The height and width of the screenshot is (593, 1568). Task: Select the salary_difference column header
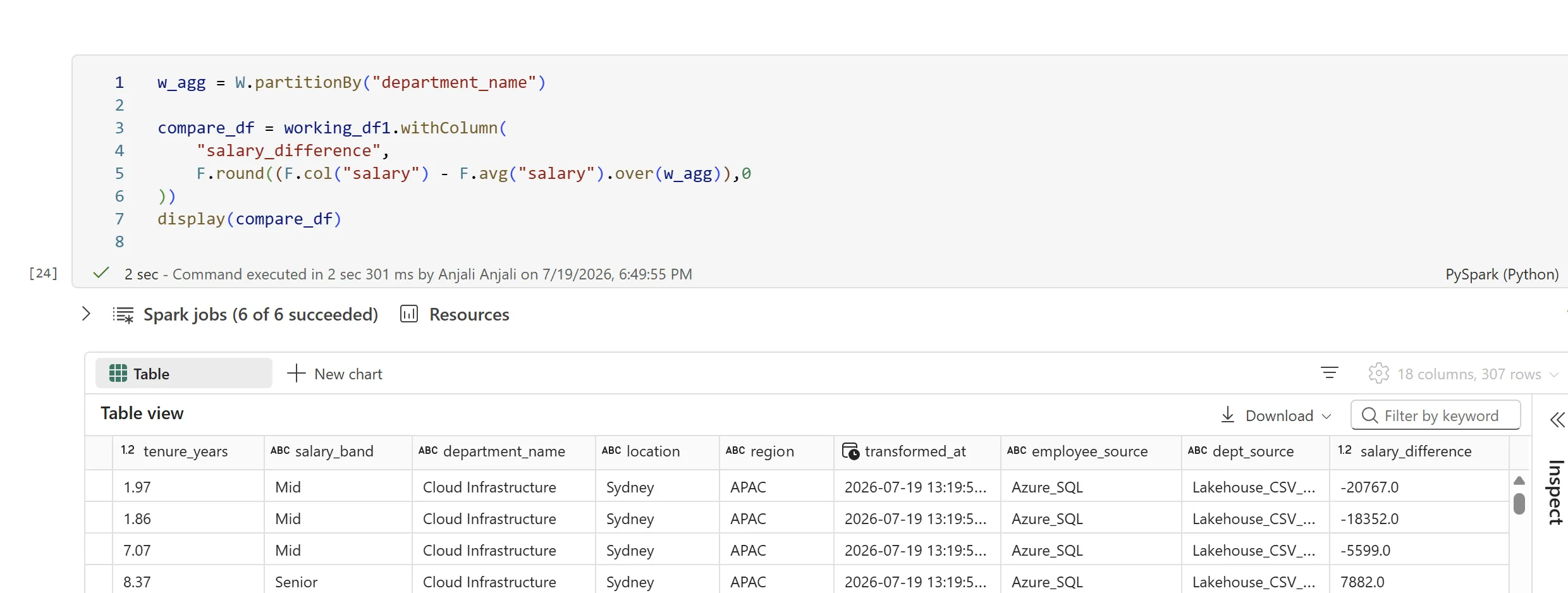point(1419,451)
